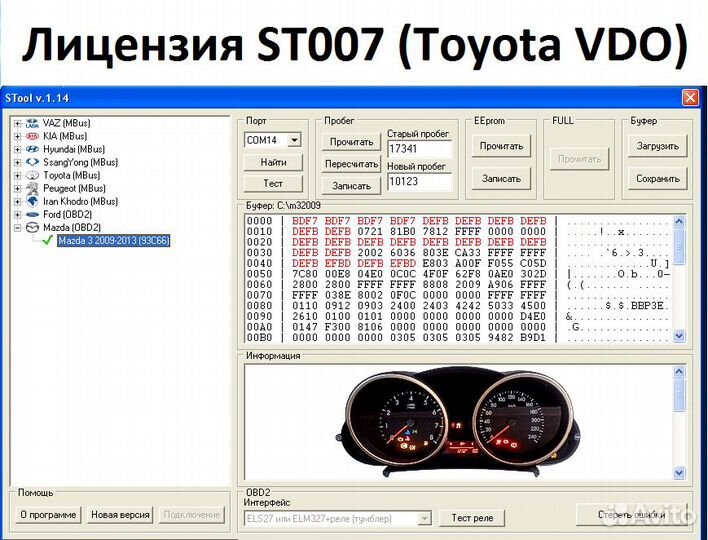708x540 pixels.
Task: Click Записать in the EEprom group
Action: pyautogui.click(x=501, y=179)
